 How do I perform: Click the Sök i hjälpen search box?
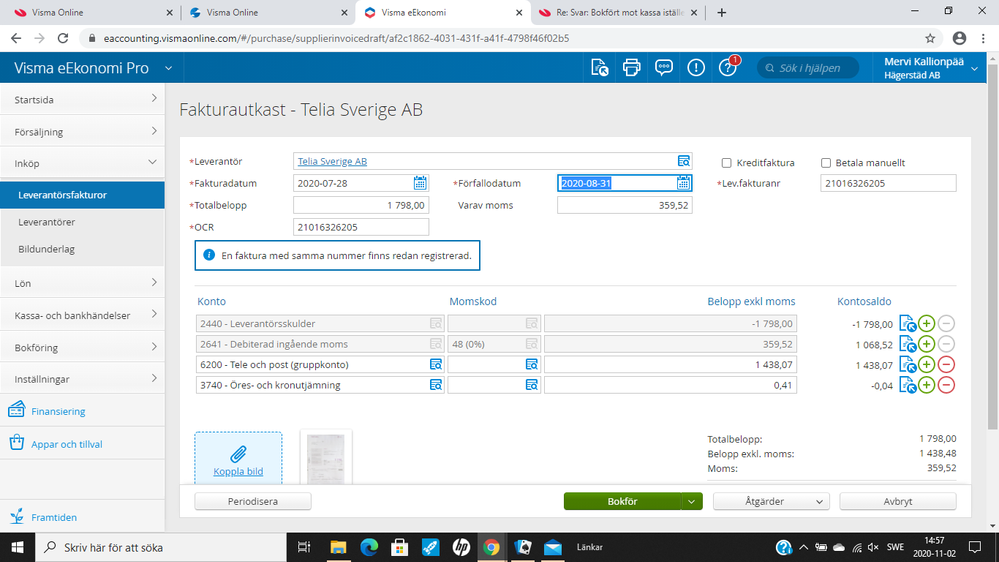point(808,68)
